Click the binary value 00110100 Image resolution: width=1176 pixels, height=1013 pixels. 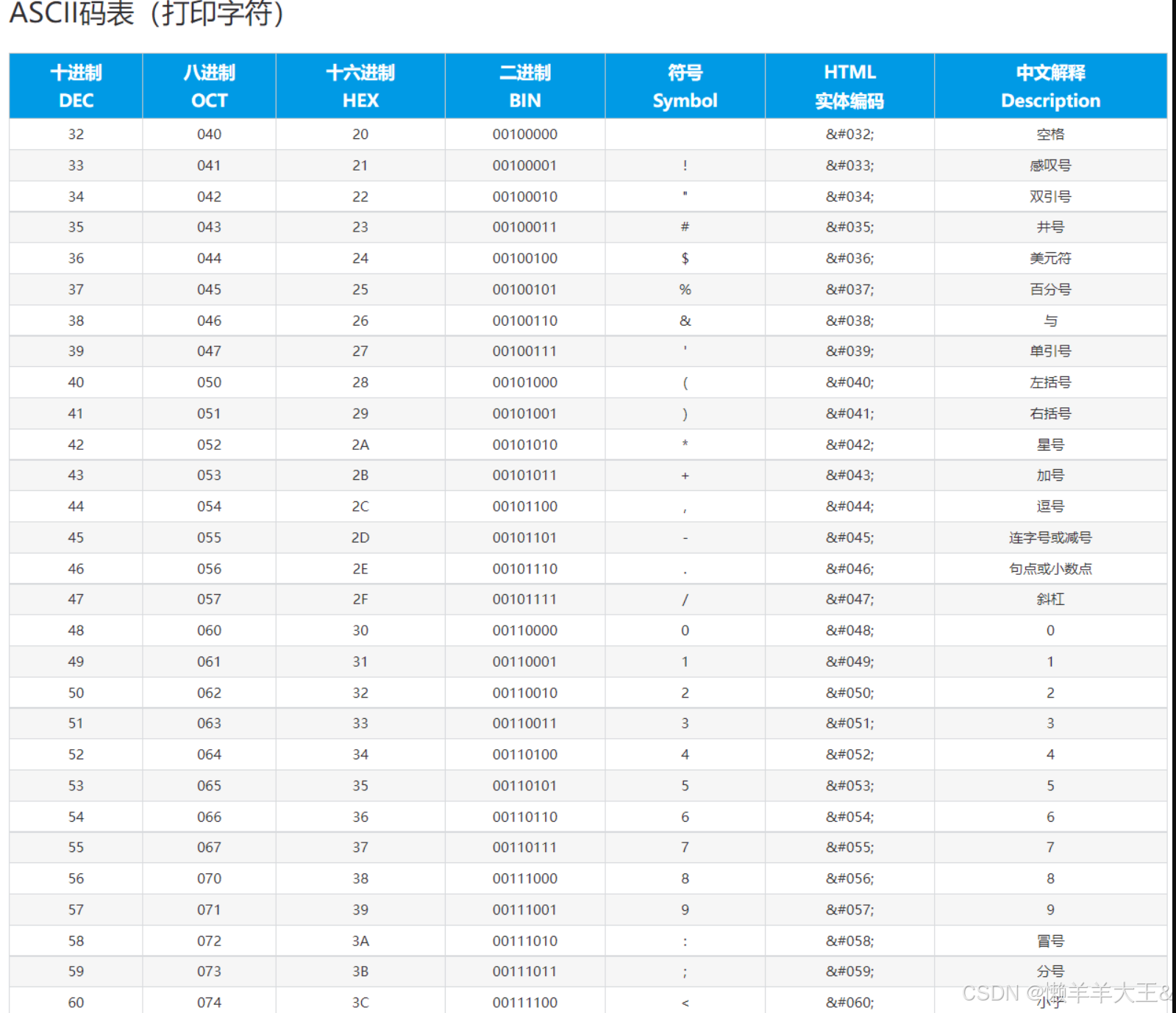(x=525, y=755)
